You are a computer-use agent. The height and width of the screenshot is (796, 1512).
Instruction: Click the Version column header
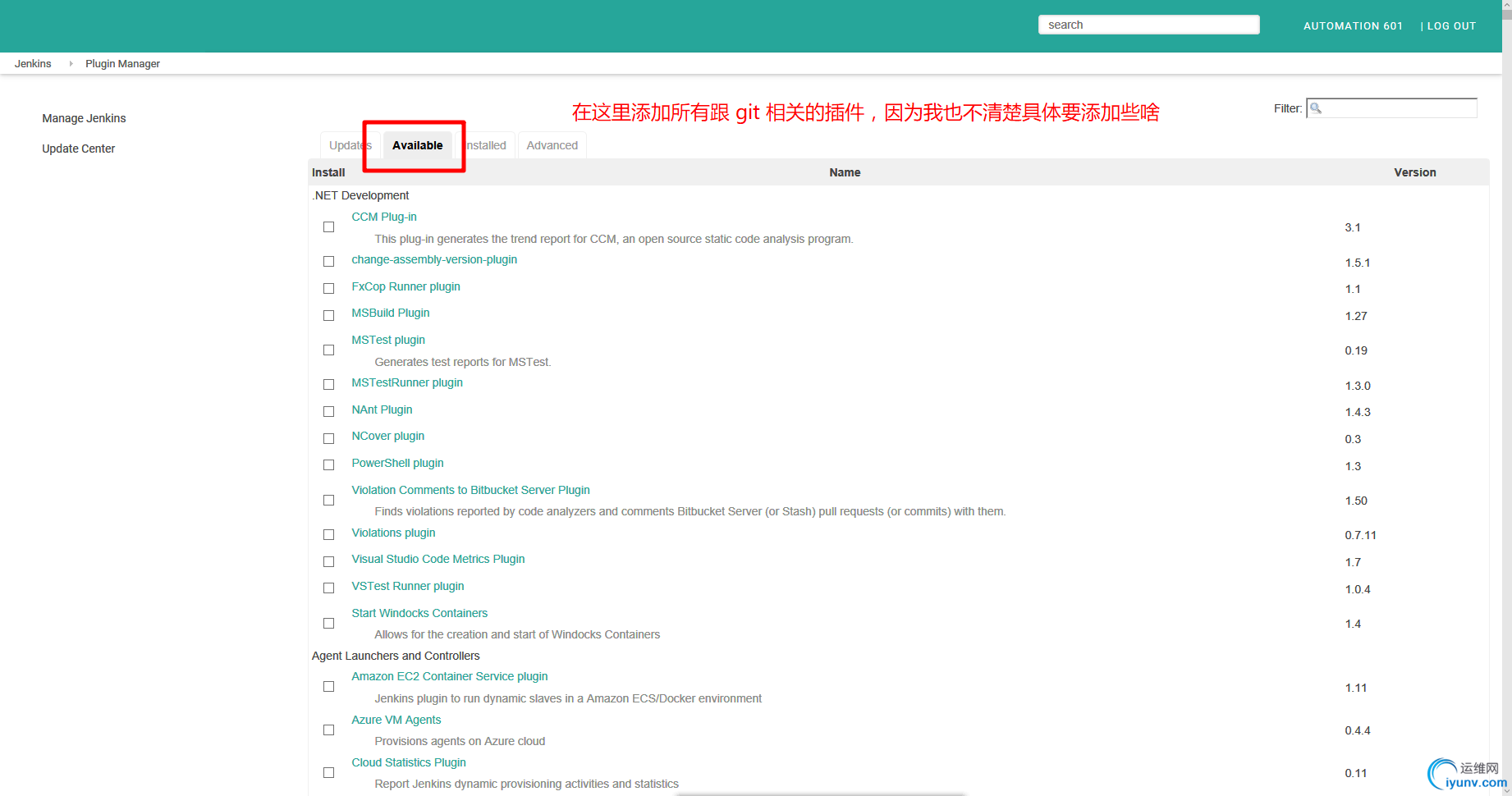[x=1415, y=172]
